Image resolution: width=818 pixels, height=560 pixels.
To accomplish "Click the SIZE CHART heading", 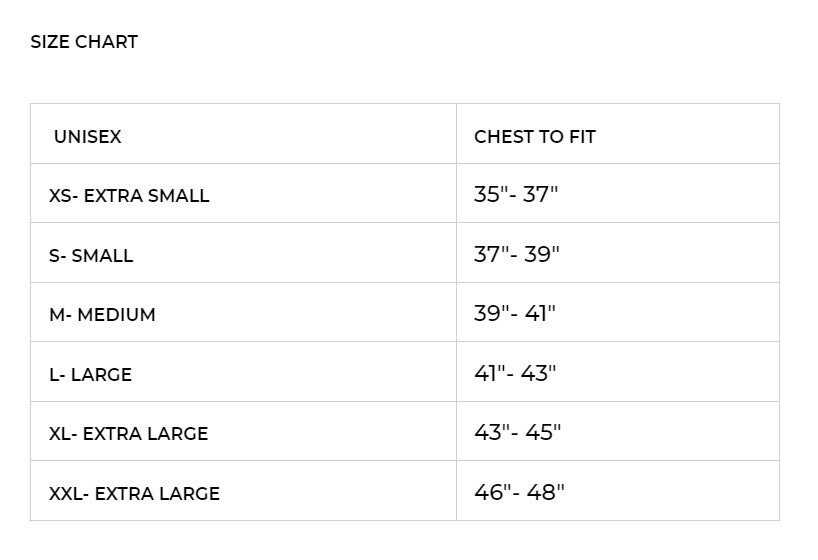I will 84,42.
